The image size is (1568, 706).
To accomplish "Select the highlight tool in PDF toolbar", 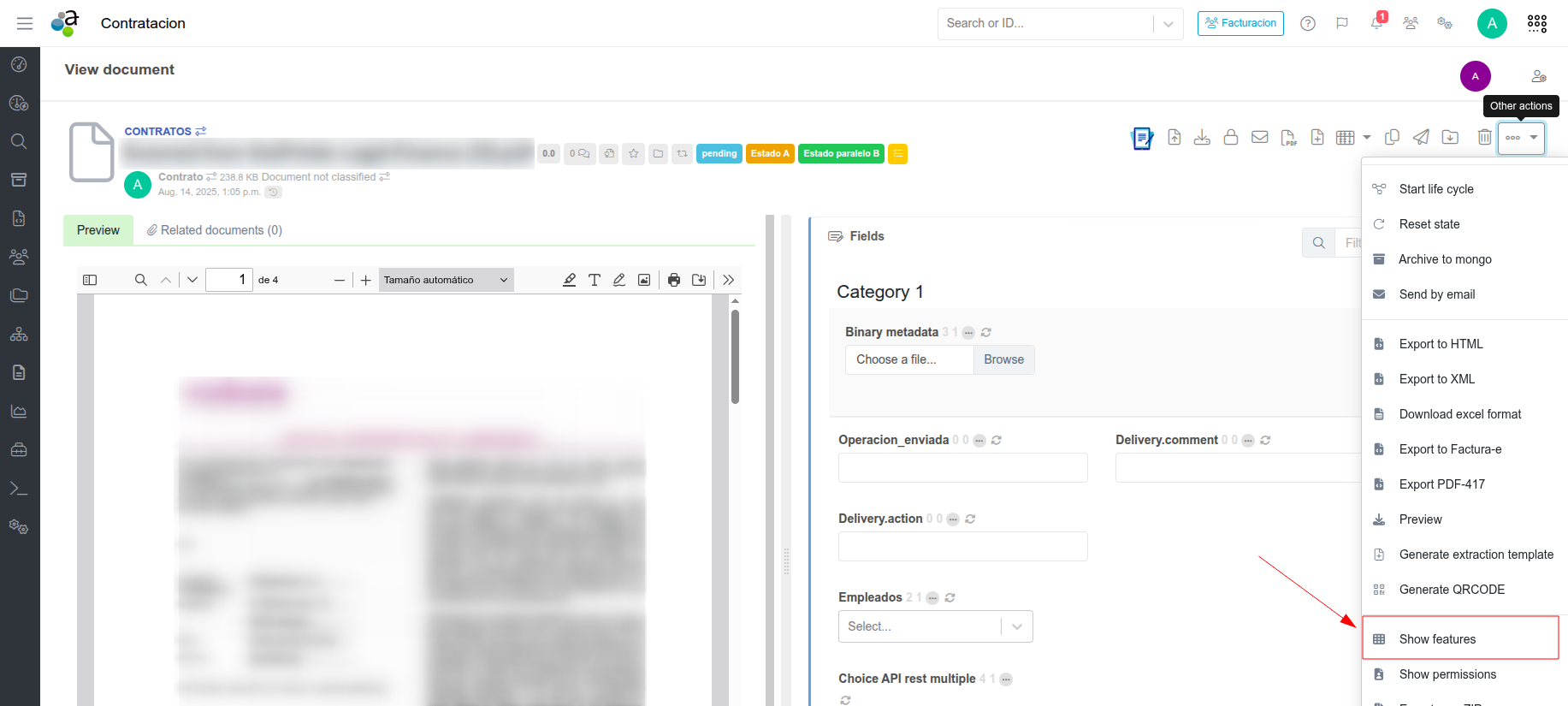I will (569, 280).
